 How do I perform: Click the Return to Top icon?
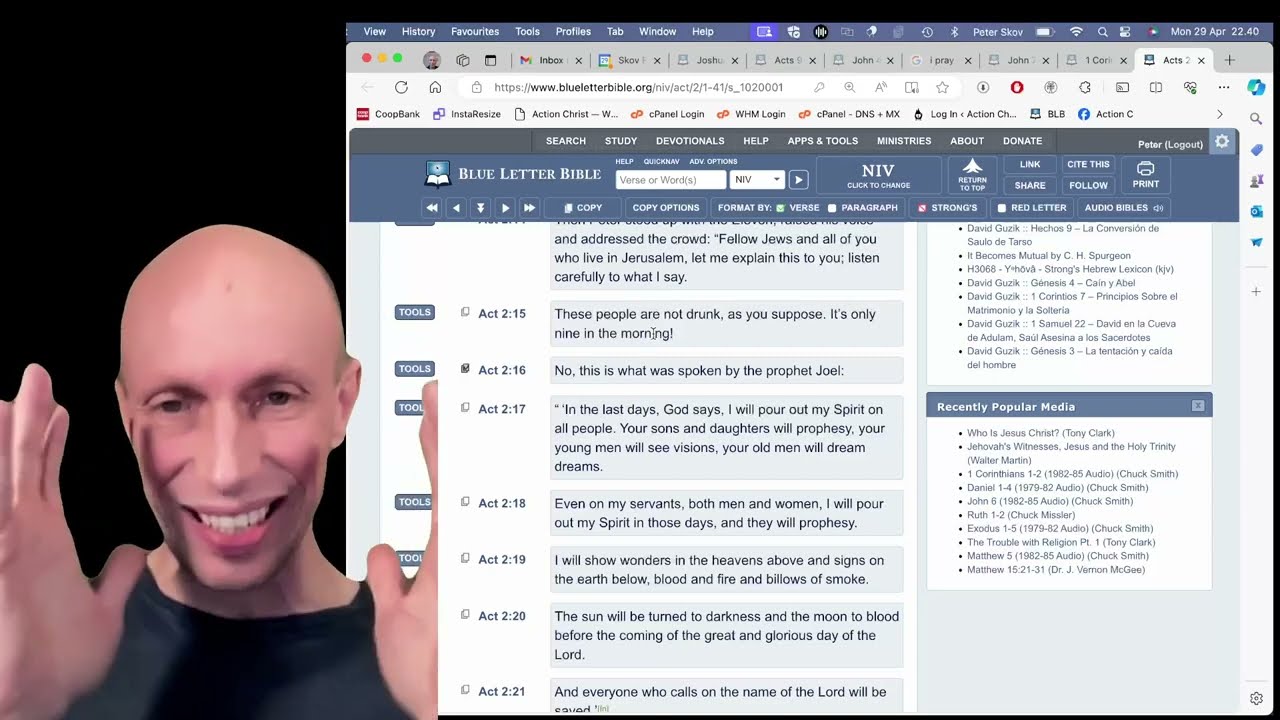(x=972, y=174)
